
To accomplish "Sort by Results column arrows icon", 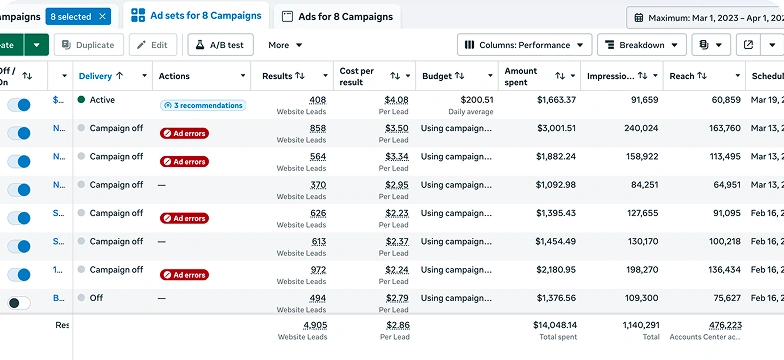I will 300,76.
